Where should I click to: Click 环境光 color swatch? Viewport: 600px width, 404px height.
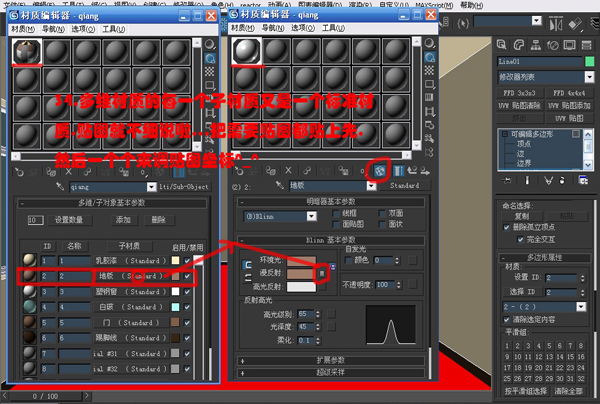(x=302, y=261)
